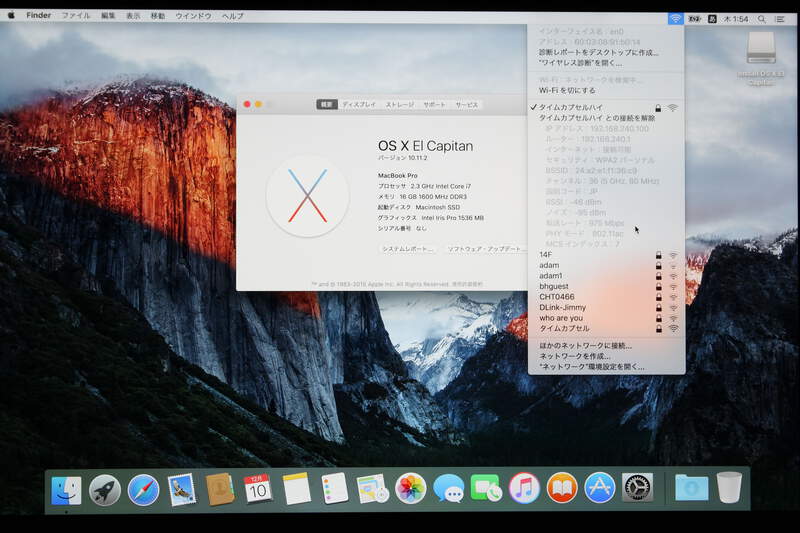This screenshot has height=533, width=800.
Task: Open the Apple menu
Action: coord(12,16)
